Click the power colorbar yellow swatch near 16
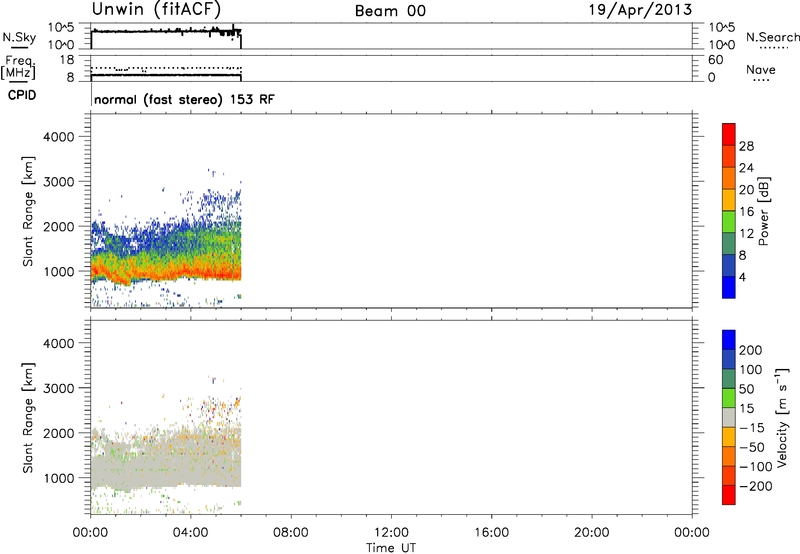The image size is (800, 554). [729, 199]
